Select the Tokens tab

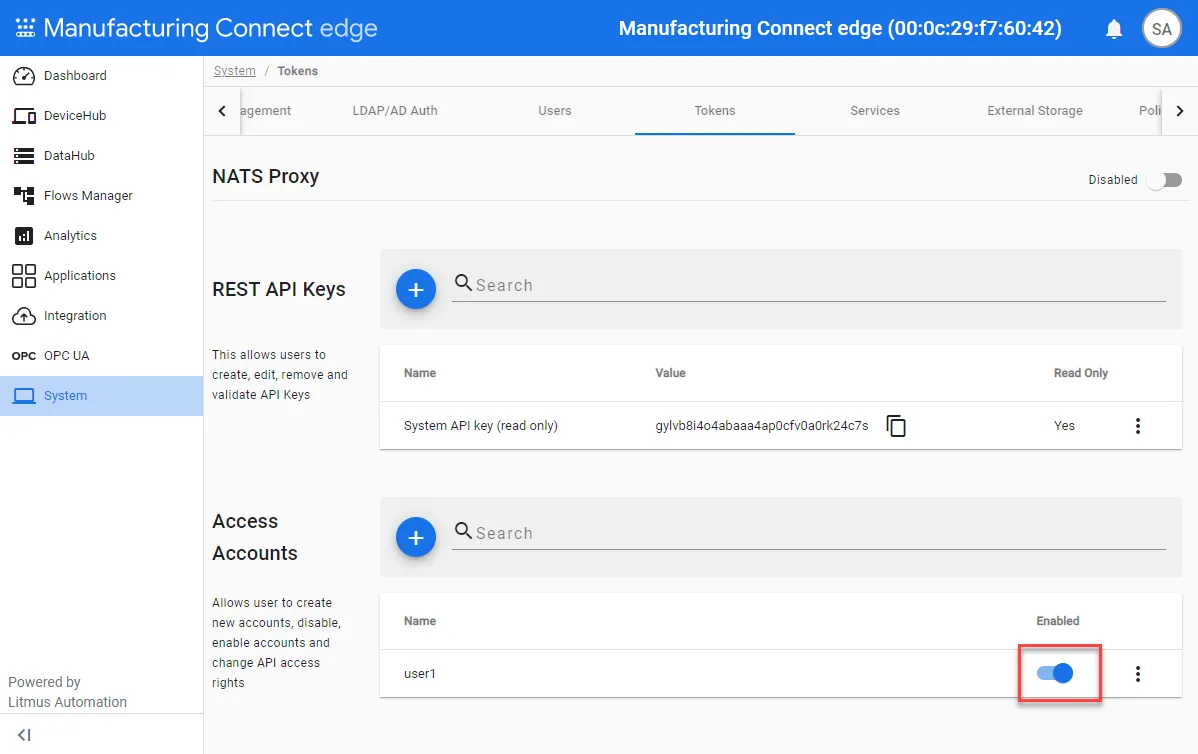(714, 111)
